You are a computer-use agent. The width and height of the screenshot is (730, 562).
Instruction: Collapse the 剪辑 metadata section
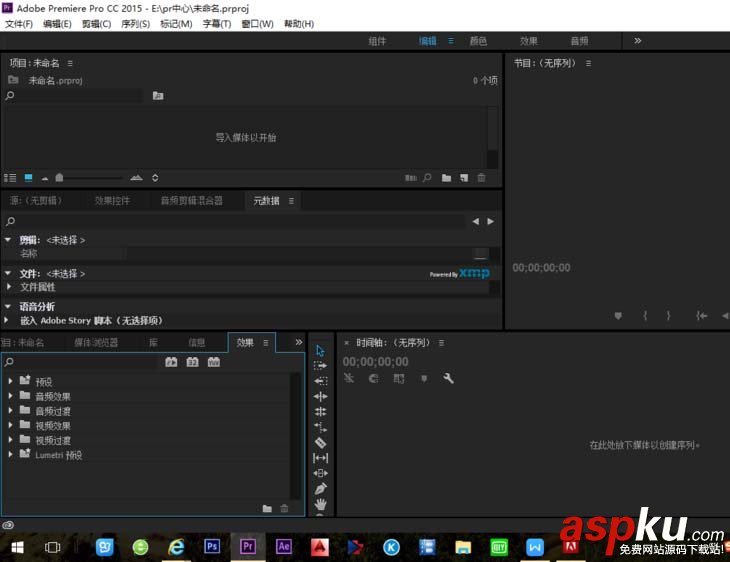[8, 239]
